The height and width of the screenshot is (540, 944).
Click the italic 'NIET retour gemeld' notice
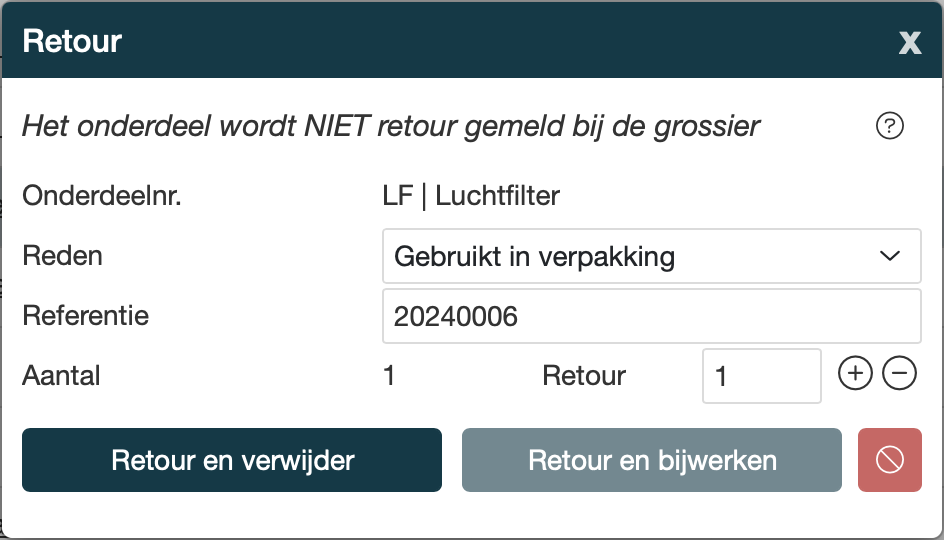390,127
